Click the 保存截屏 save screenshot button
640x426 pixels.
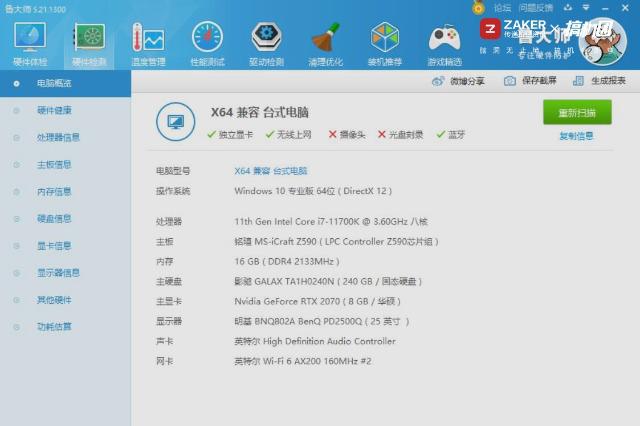coord(530,81)
